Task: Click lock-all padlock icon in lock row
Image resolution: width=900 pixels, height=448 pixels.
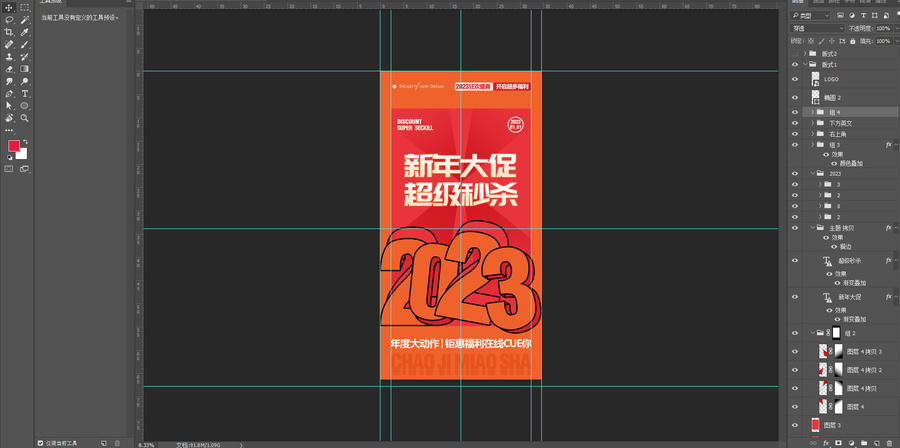Action: 852,41
